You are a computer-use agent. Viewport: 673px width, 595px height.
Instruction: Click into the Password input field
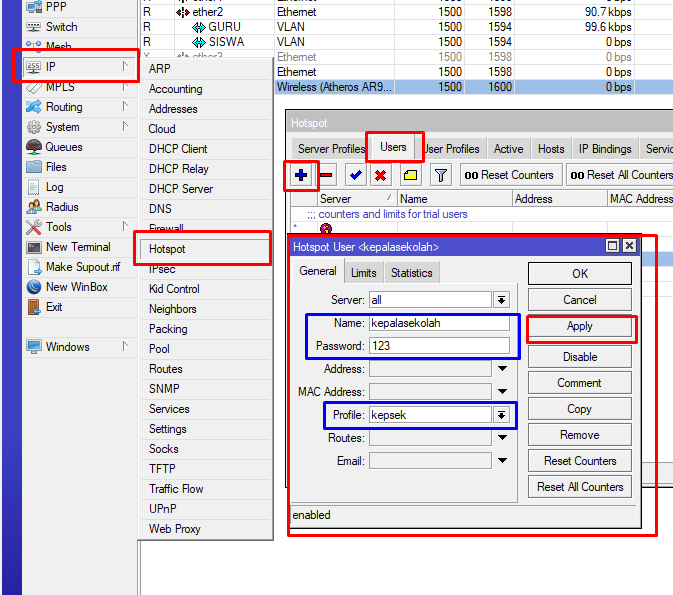click(x=438, y=346)
